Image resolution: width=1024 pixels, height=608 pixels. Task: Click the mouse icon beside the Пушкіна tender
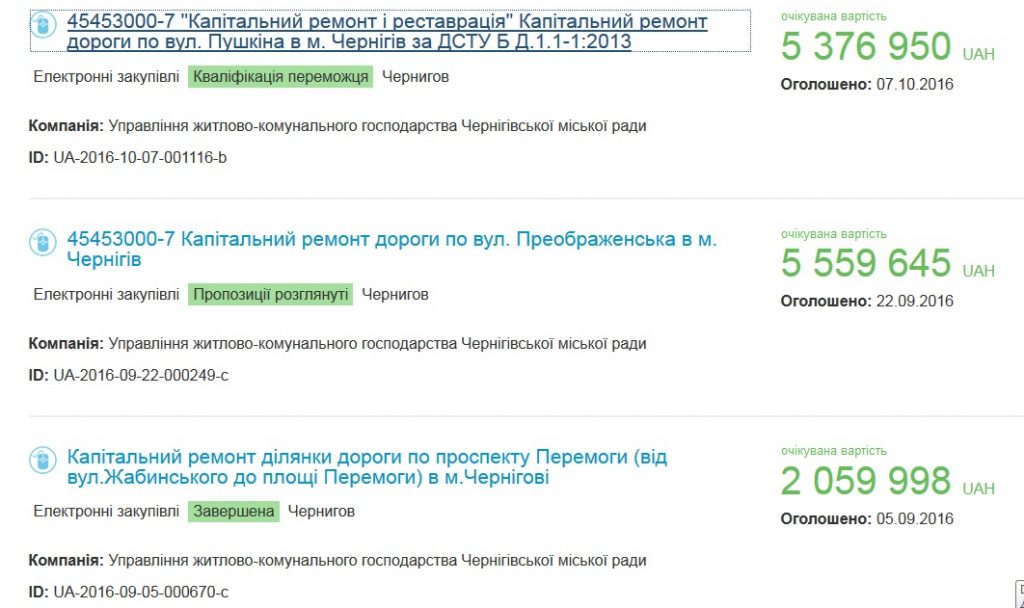(42, 25)
